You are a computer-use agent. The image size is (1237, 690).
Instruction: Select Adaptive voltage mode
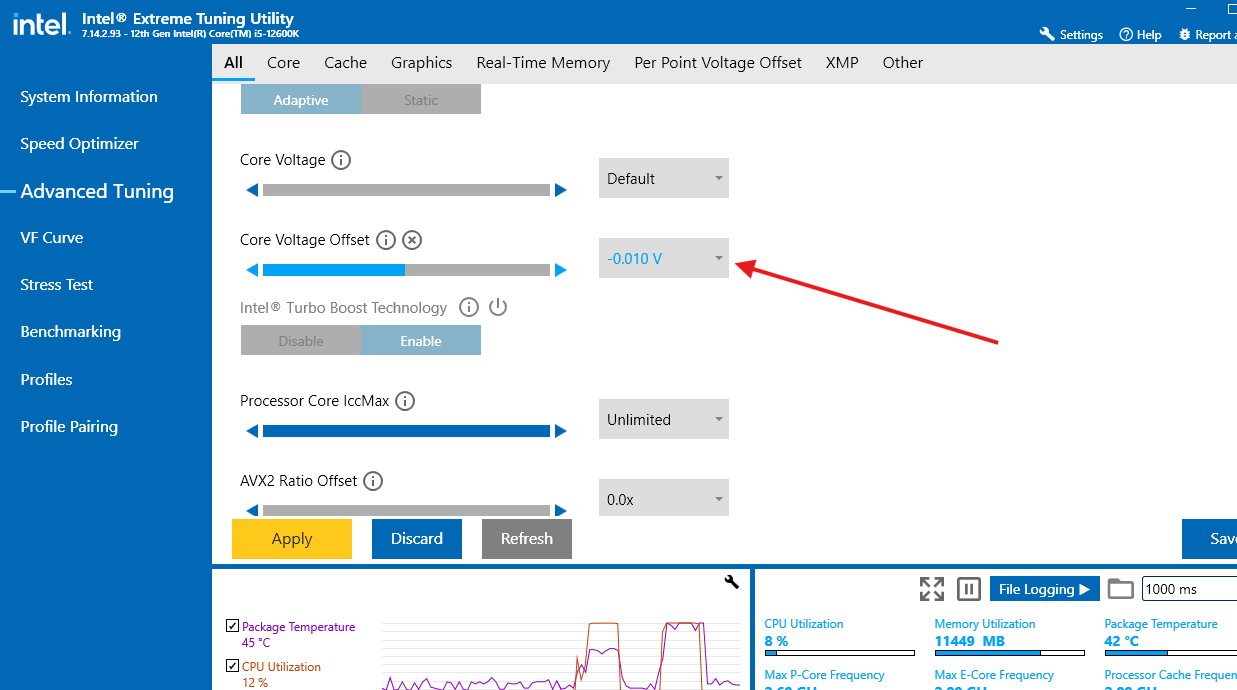tap(301, 100)
